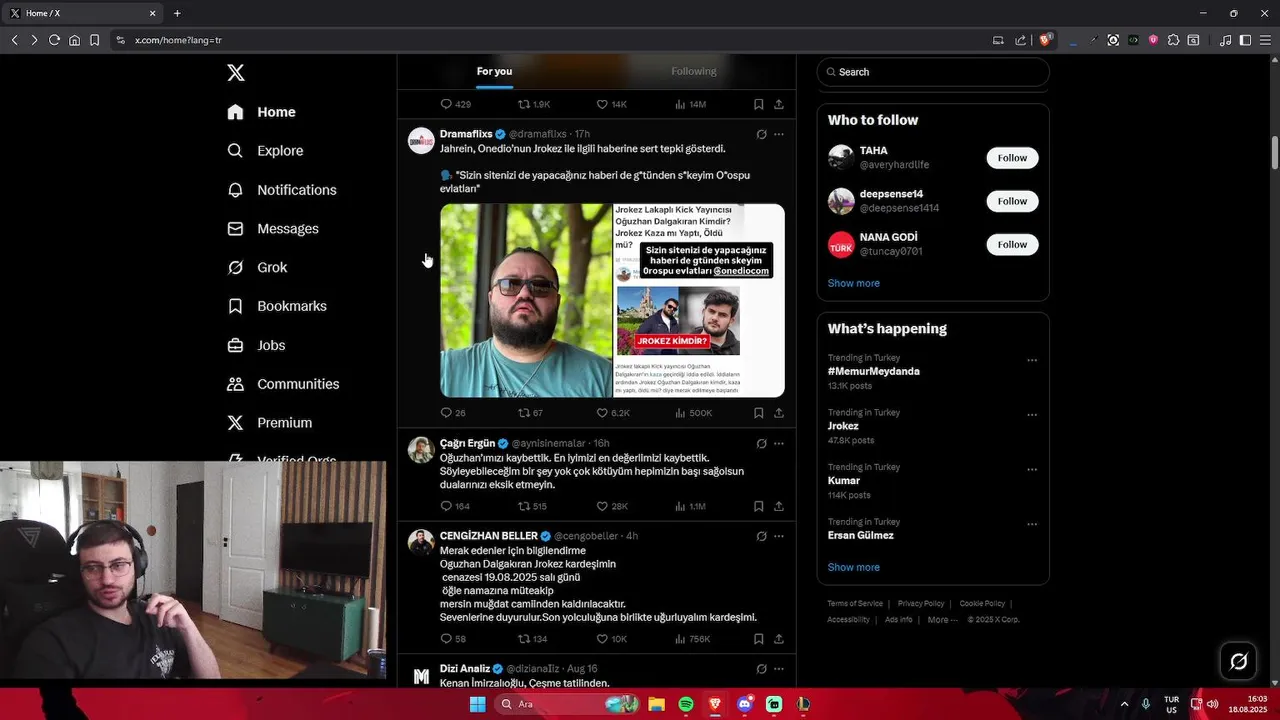Open the browser extensions puzzle icon
1280x720 pixels.
coord(1173,40)
